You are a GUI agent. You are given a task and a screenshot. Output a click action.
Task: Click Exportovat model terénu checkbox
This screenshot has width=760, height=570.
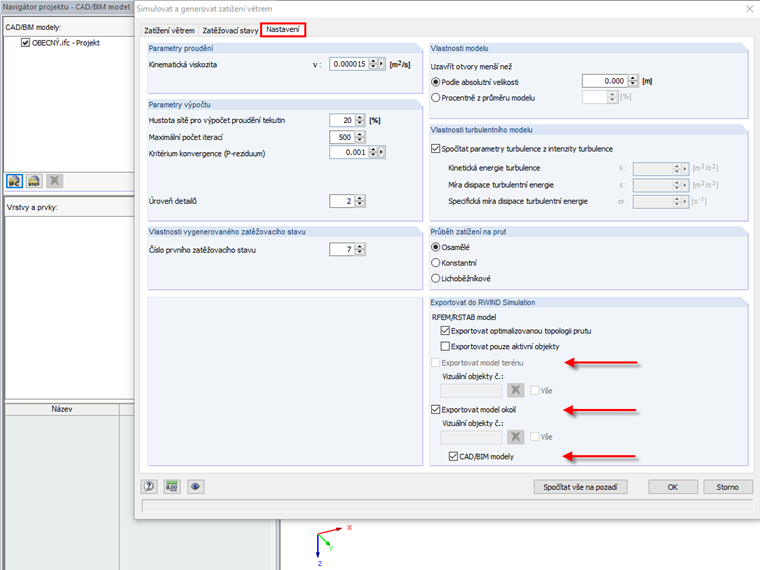coord(435,363)
